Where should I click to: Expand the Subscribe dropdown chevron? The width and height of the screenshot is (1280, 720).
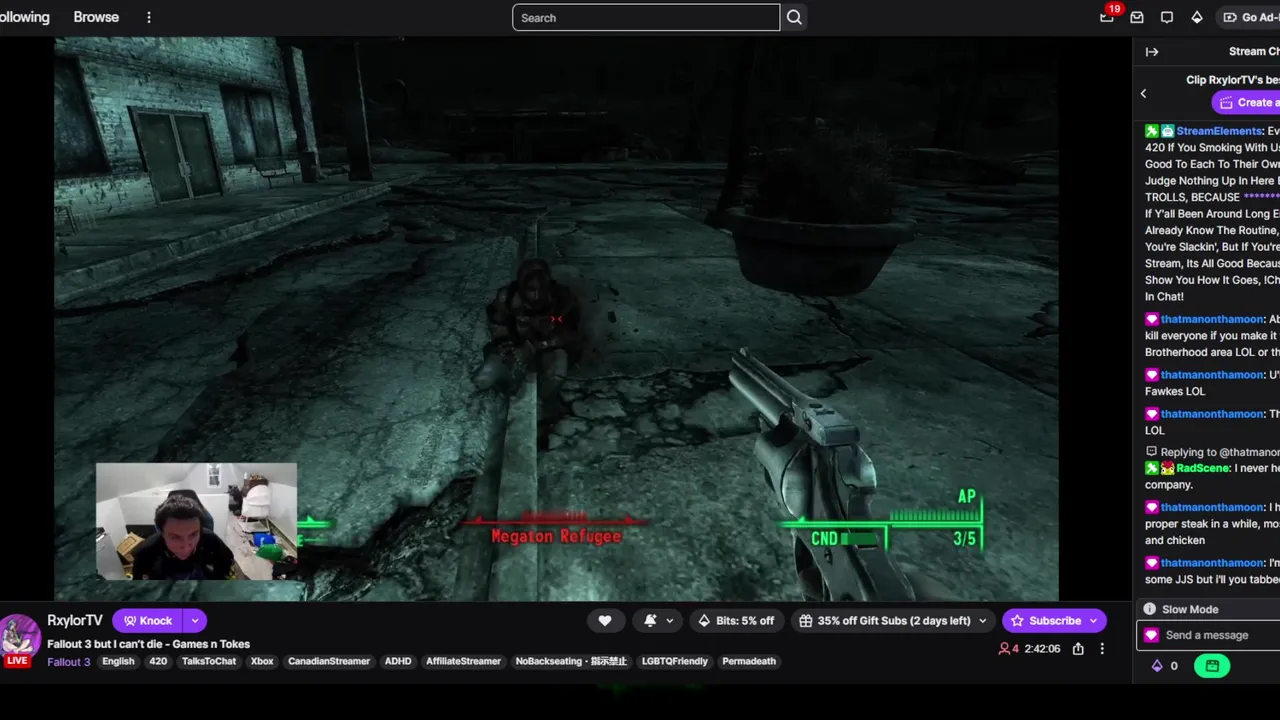point(1094,621)
